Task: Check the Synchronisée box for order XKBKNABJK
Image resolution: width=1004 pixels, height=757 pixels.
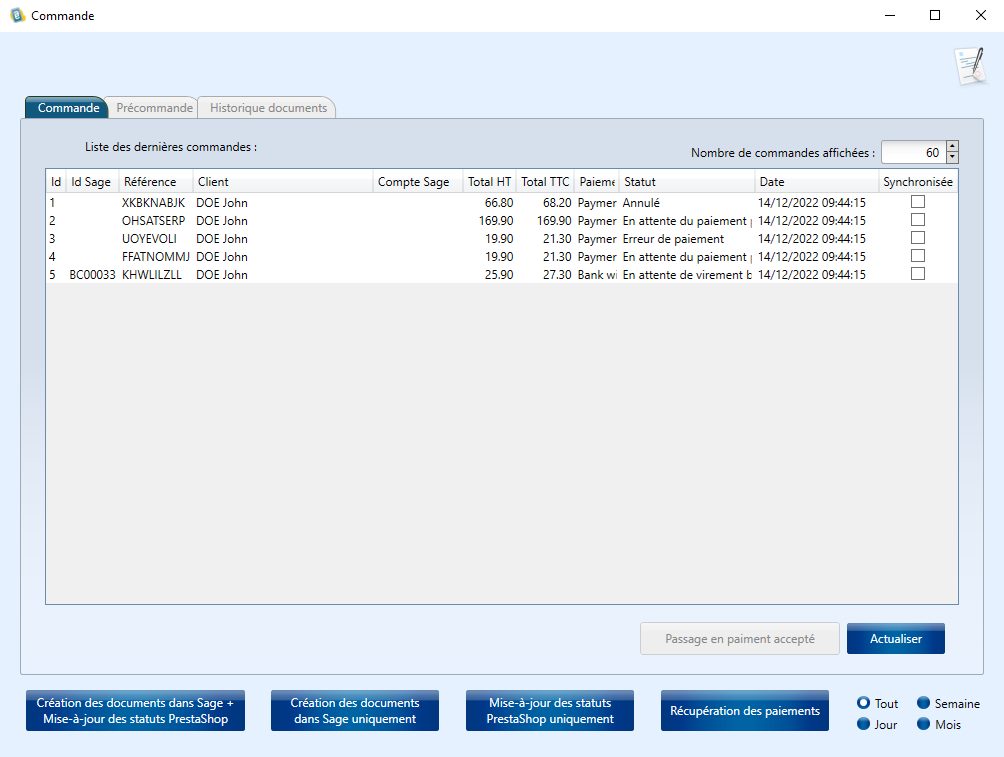Action: pyautogui.click(x=917, y=202)
